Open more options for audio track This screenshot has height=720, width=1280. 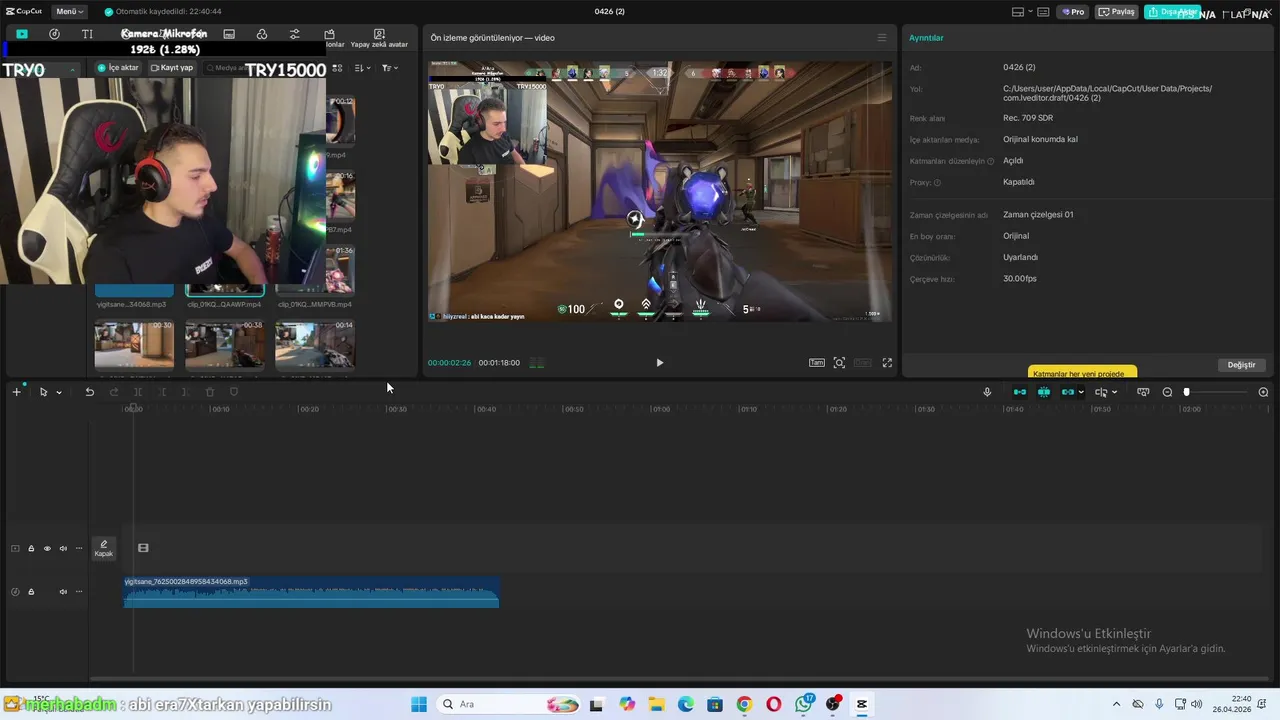pos(79,592)
